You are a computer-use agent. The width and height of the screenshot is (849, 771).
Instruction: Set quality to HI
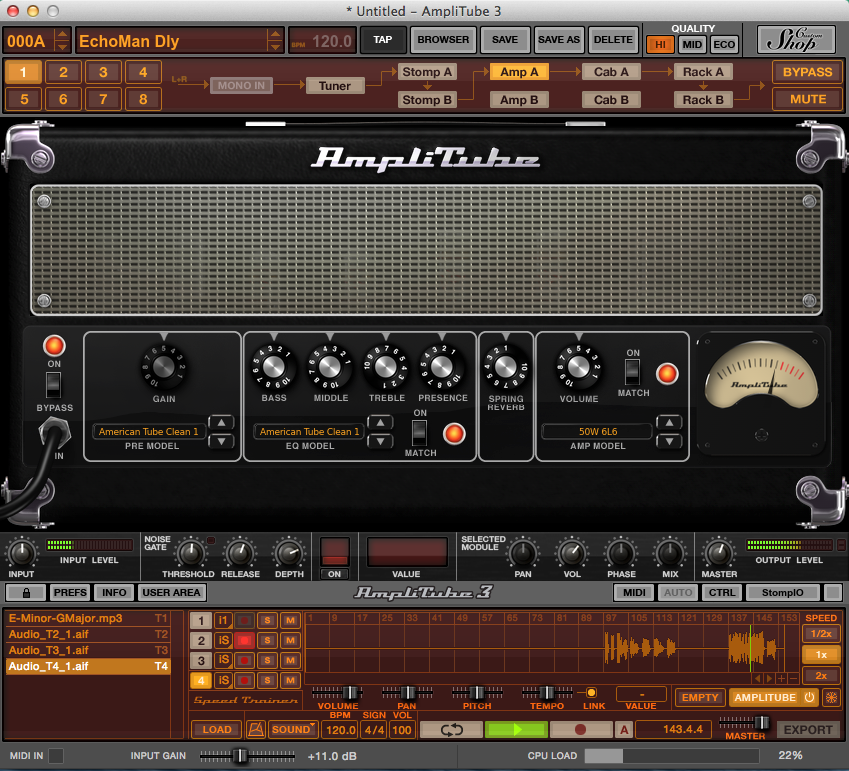tap(661, 44)
